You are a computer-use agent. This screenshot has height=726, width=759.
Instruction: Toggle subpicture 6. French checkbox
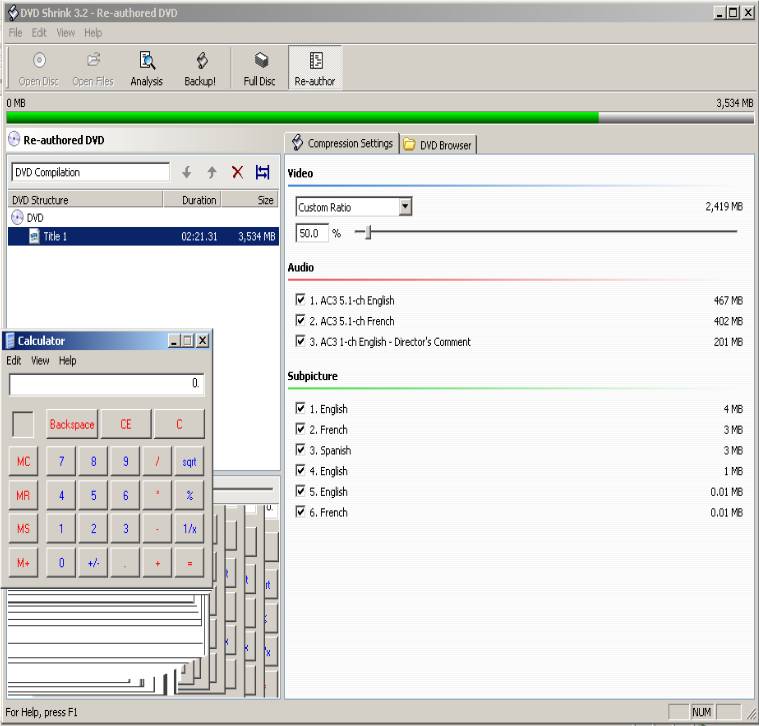[x=300, y=512]
